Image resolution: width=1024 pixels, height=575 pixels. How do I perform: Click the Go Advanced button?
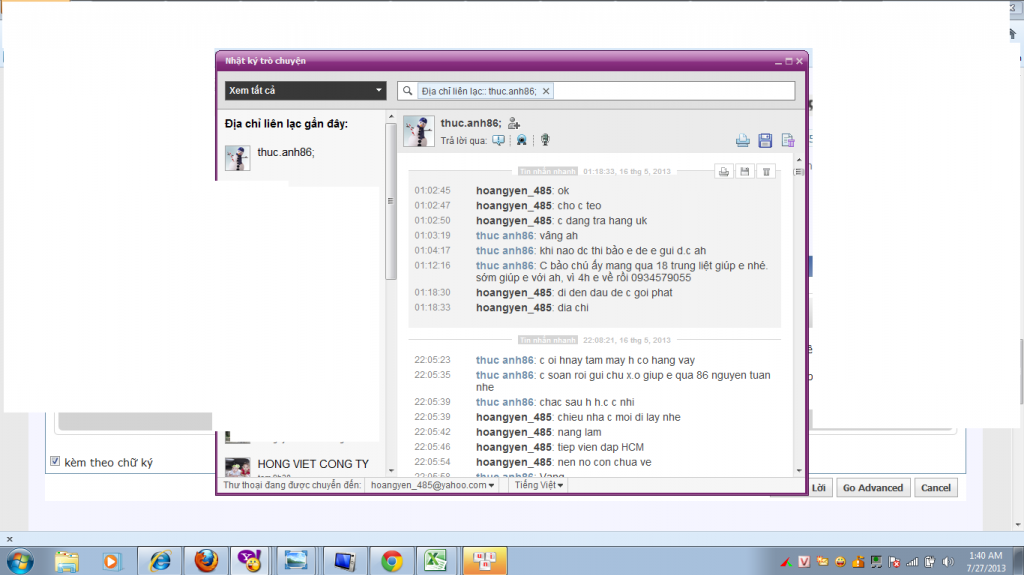coord(872,488)
